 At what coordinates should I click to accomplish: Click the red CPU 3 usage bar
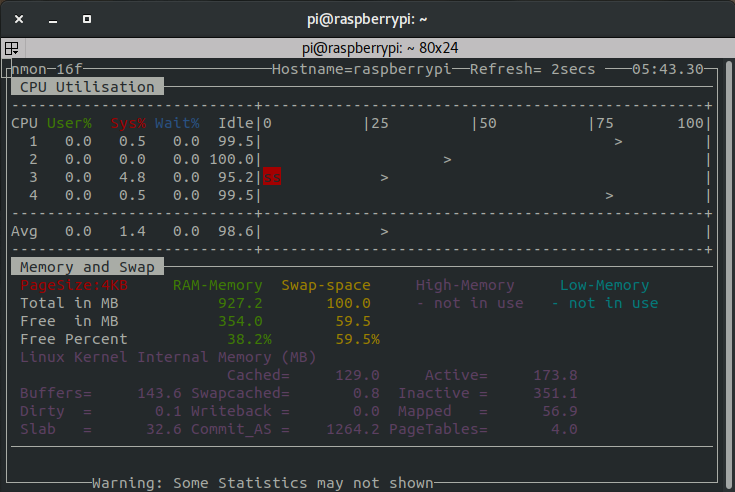tap(273, 178)
